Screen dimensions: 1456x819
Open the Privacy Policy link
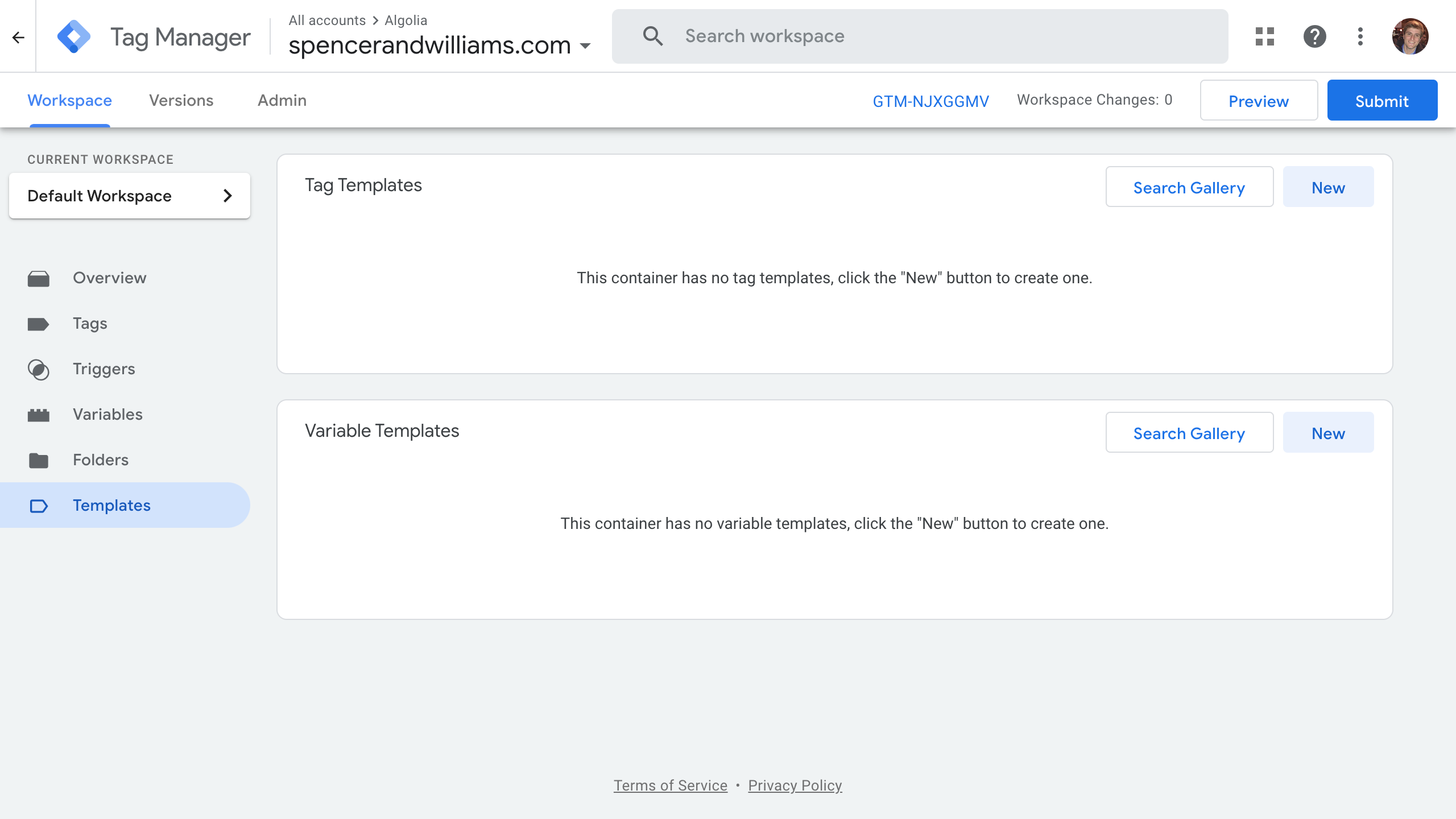coord(795,785)
